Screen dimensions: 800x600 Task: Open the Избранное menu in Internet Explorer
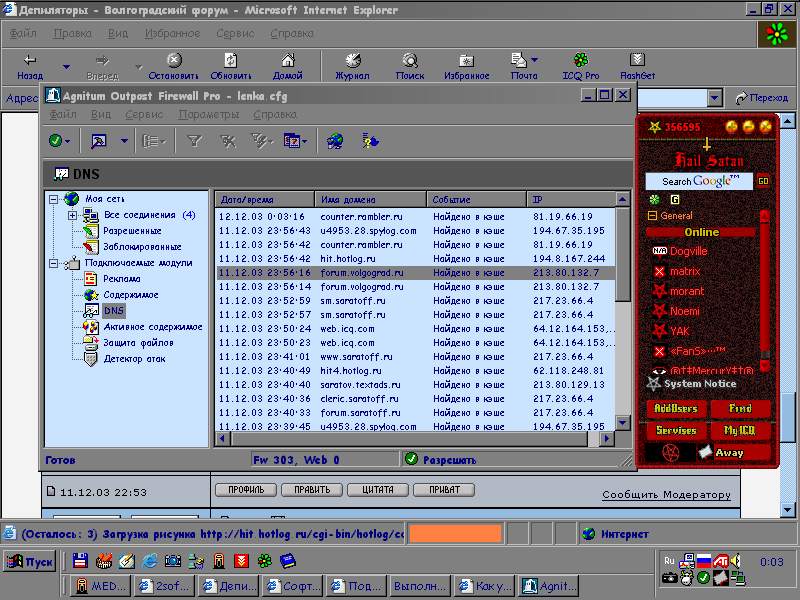(x=173, y=33)
